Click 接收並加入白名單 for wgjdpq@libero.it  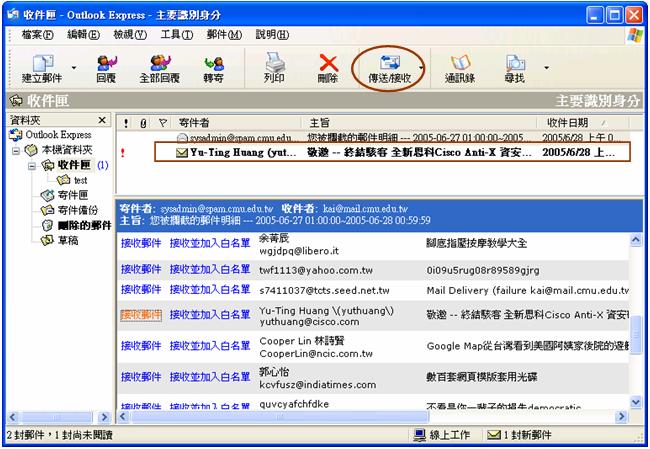[210, 243]
